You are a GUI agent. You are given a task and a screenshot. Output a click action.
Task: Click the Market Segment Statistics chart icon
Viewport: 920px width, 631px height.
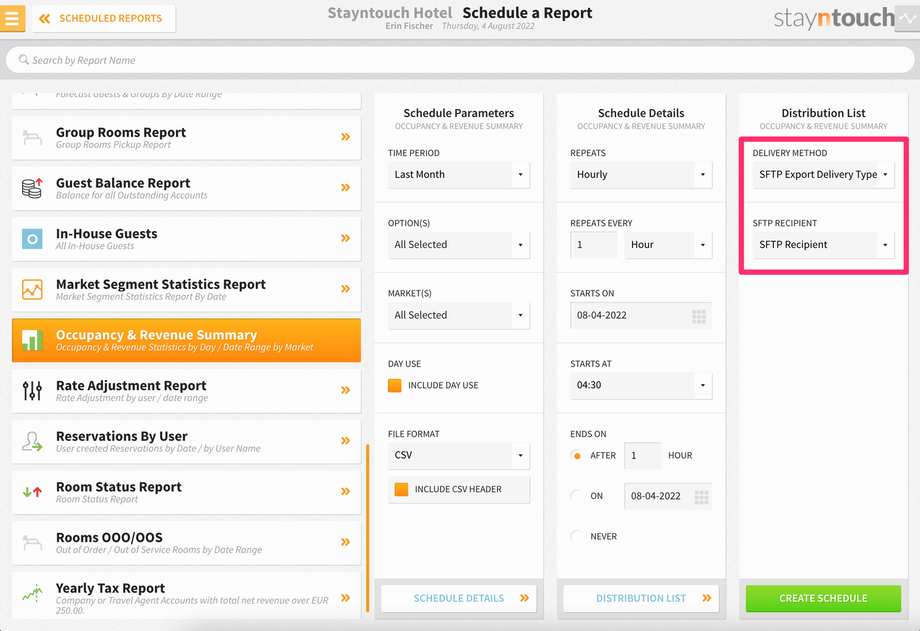(32, 289)
